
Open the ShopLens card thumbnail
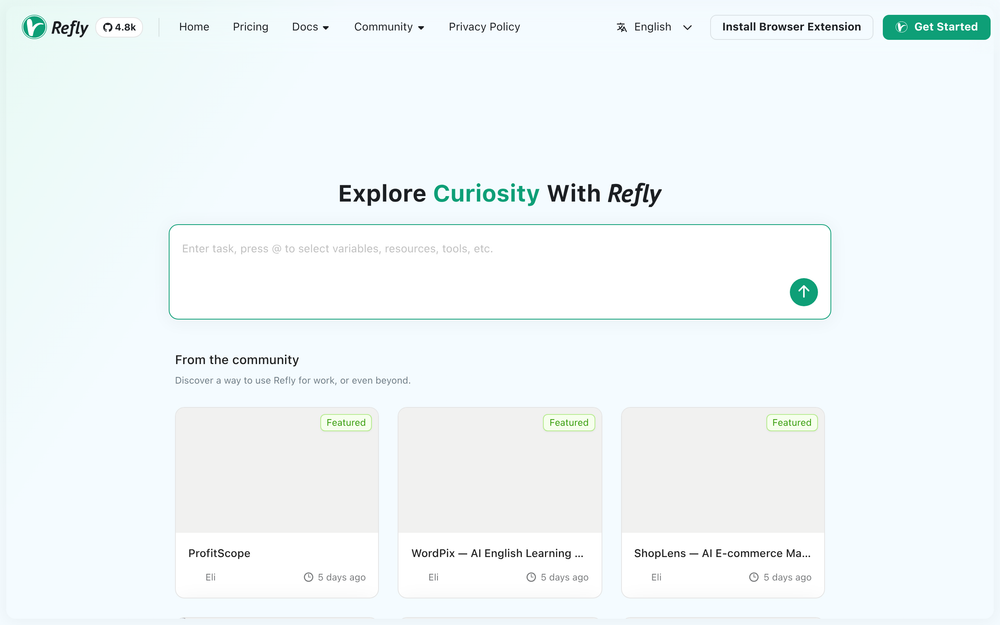pyautogui.click(x=723, y=470)
